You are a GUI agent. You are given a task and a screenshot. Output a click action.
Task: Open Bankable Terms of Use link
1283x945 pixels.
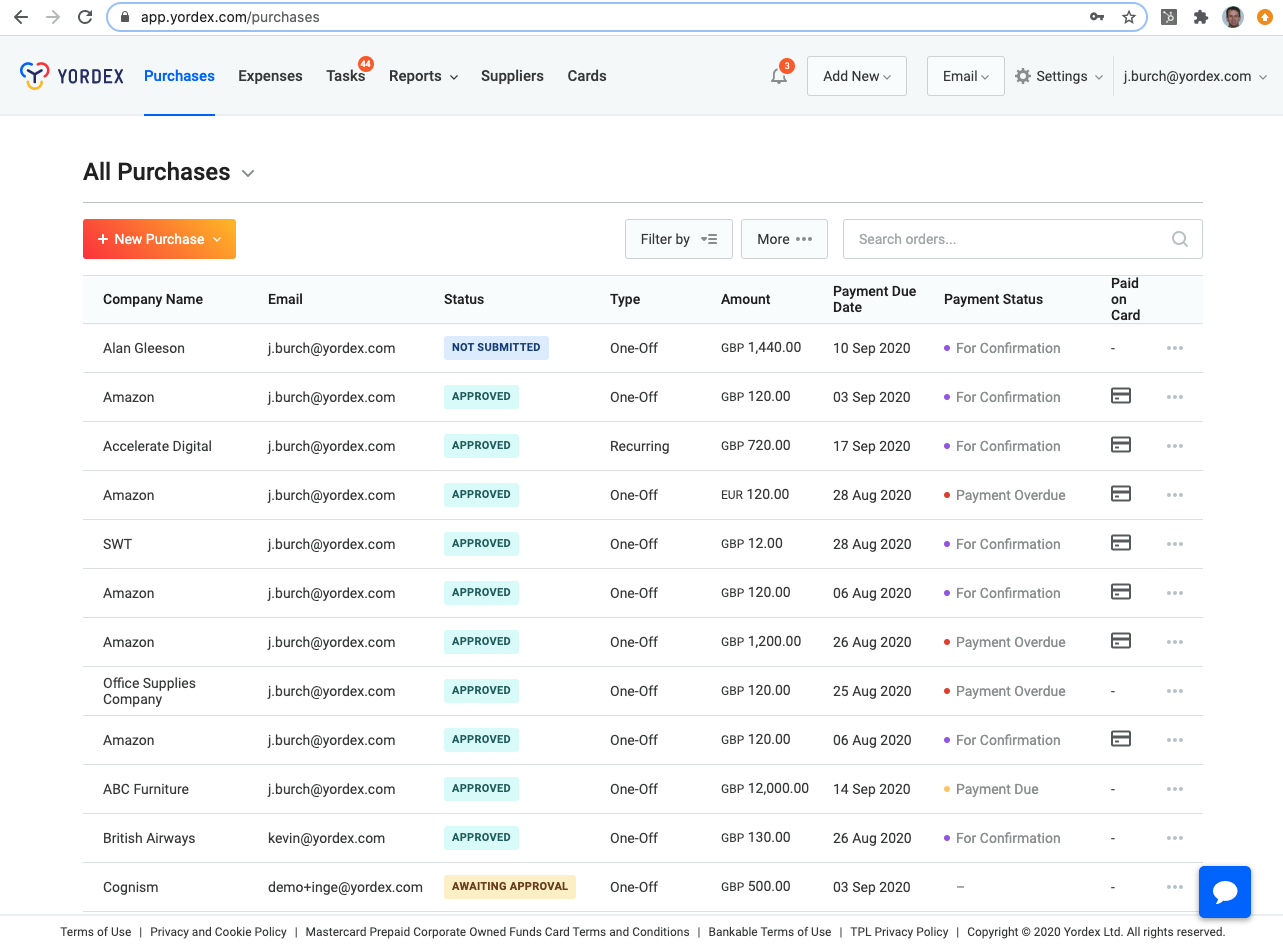click(770, 932)
